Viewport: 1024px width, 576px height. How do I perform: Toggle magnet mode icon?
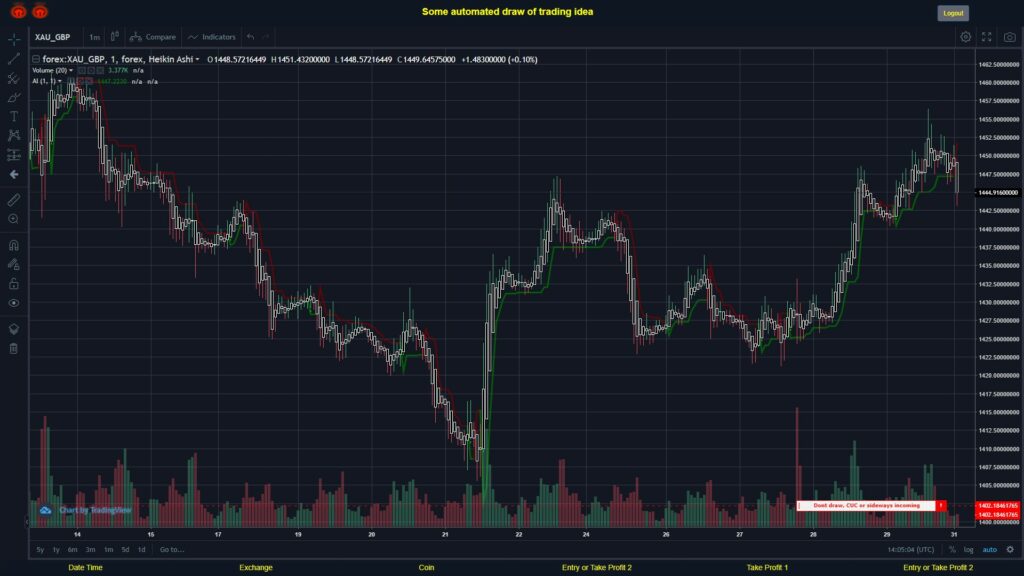tap(14, 246)
